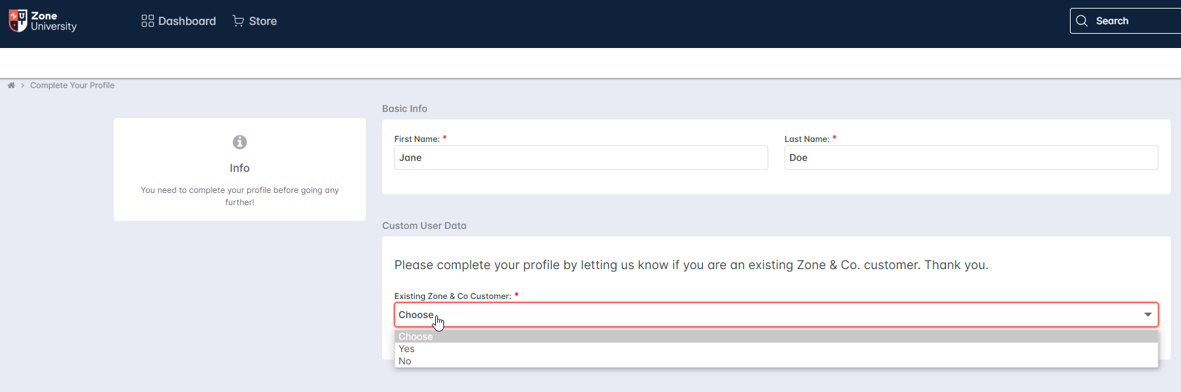This screenshot has height=392, width=1181.
Task: Open the Existing Zone & Co Customer dropdown
Action: (x=776, y=314)
